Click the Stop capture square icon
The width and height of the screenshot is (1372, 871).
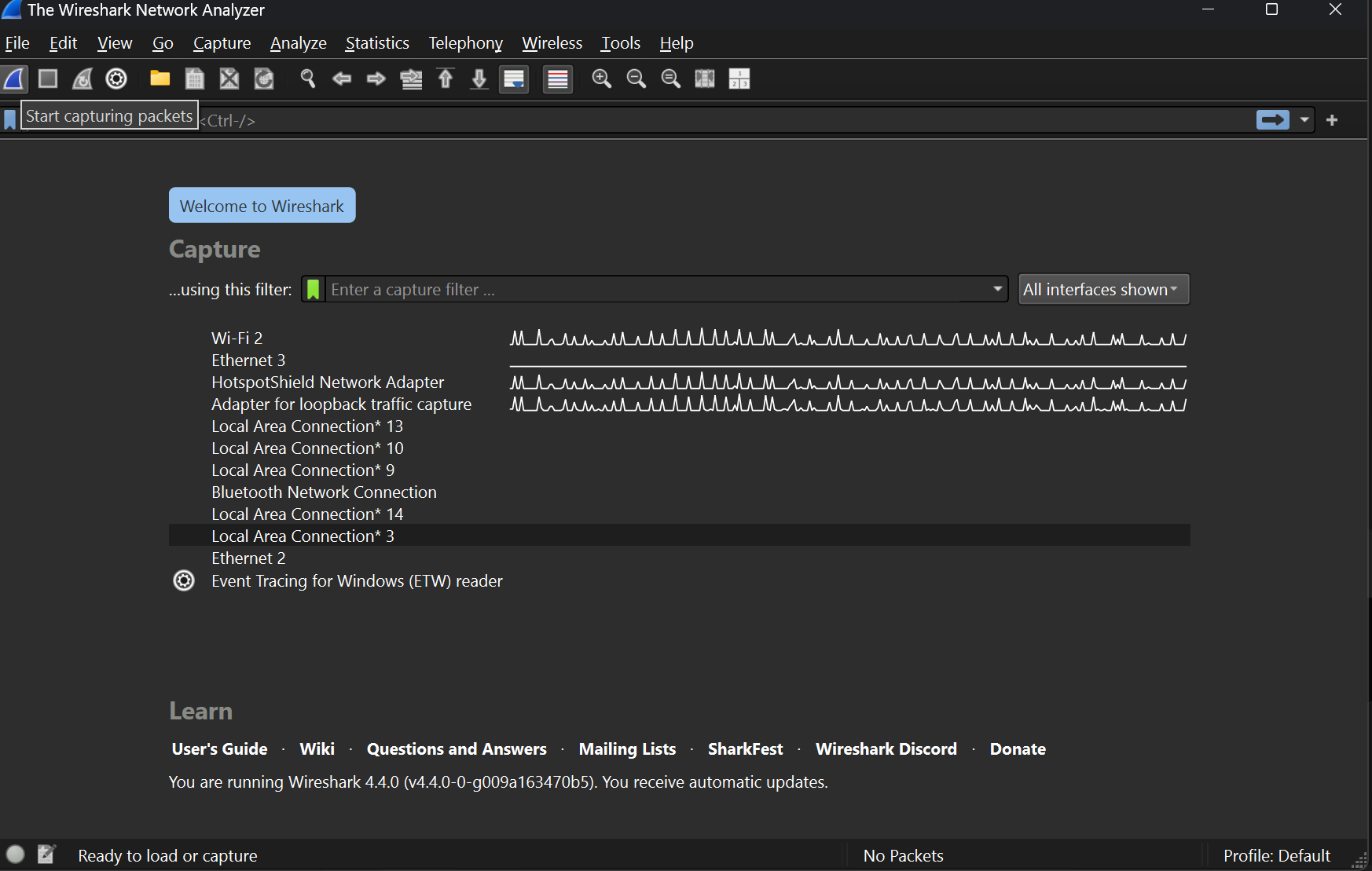click(48, 79)
